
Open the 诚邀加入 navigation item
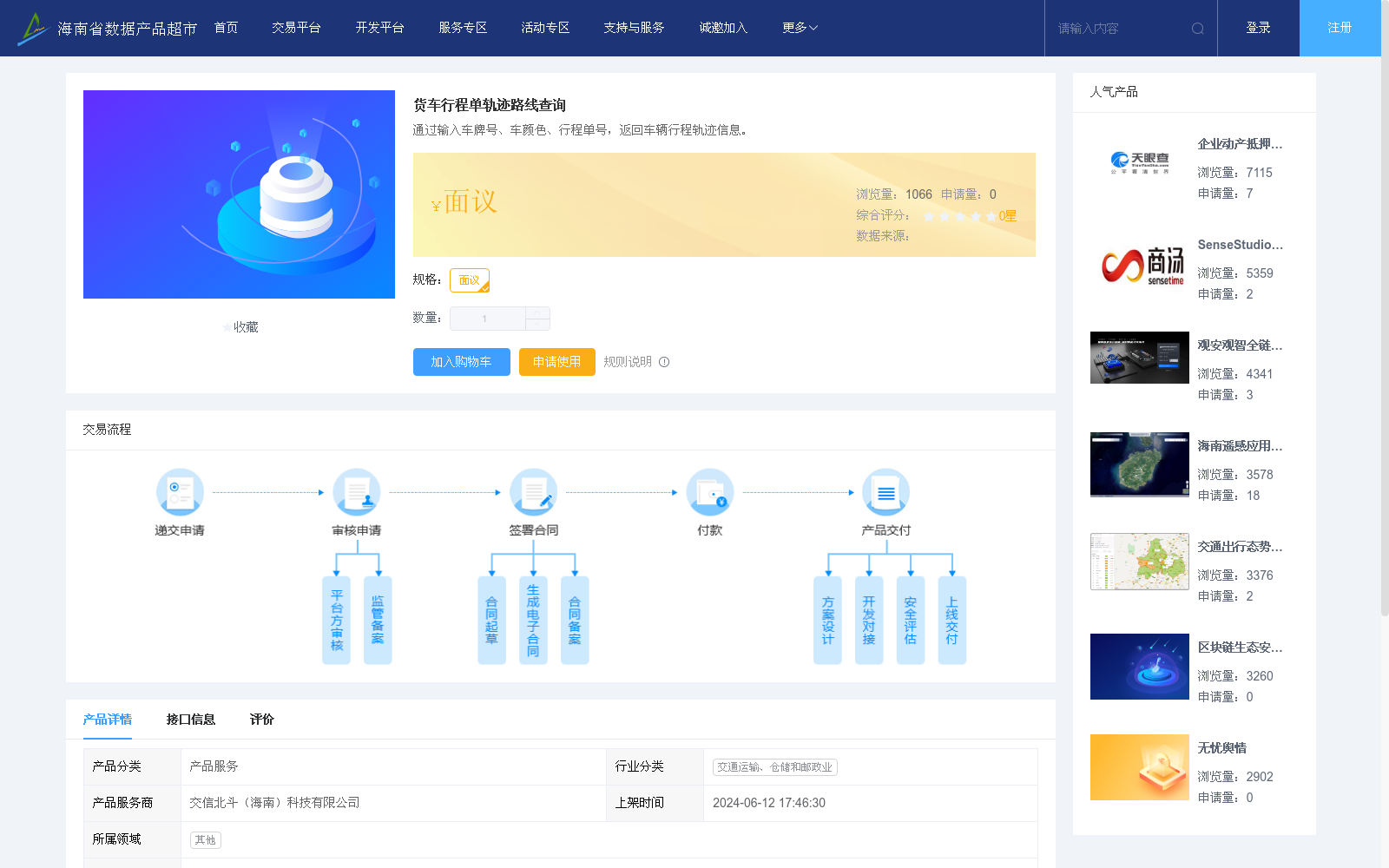723,28
